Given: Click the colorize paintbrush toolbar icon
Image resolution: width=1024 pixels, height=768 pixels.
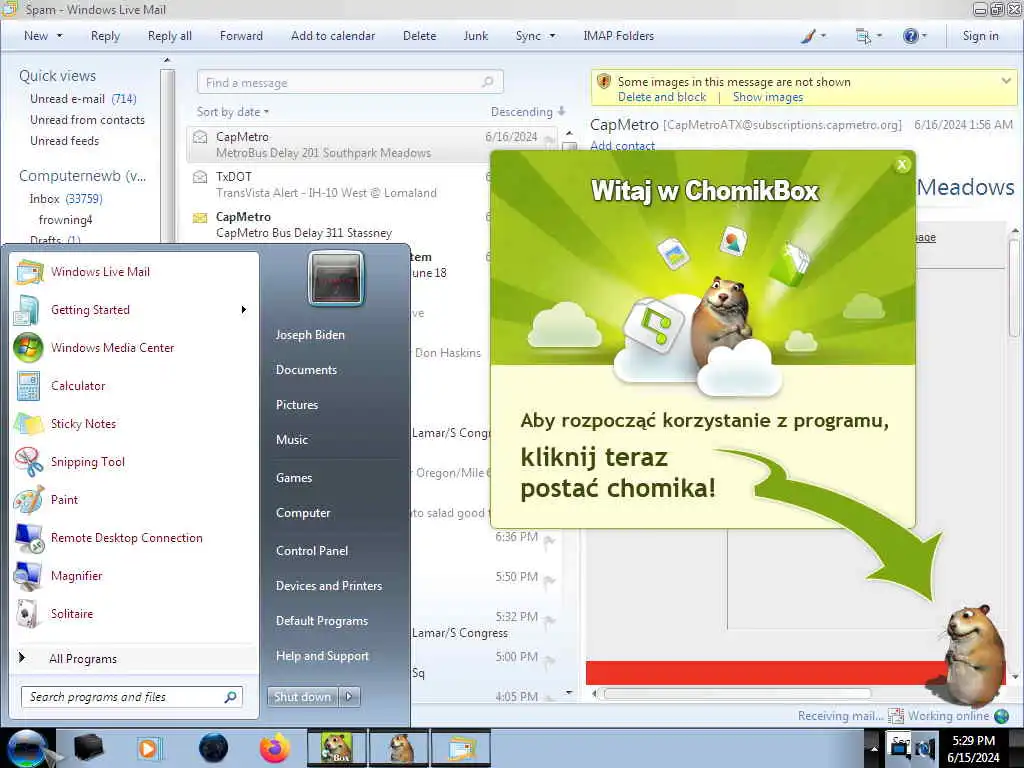Looking at the screenshot, I should [x=808, y=36].
